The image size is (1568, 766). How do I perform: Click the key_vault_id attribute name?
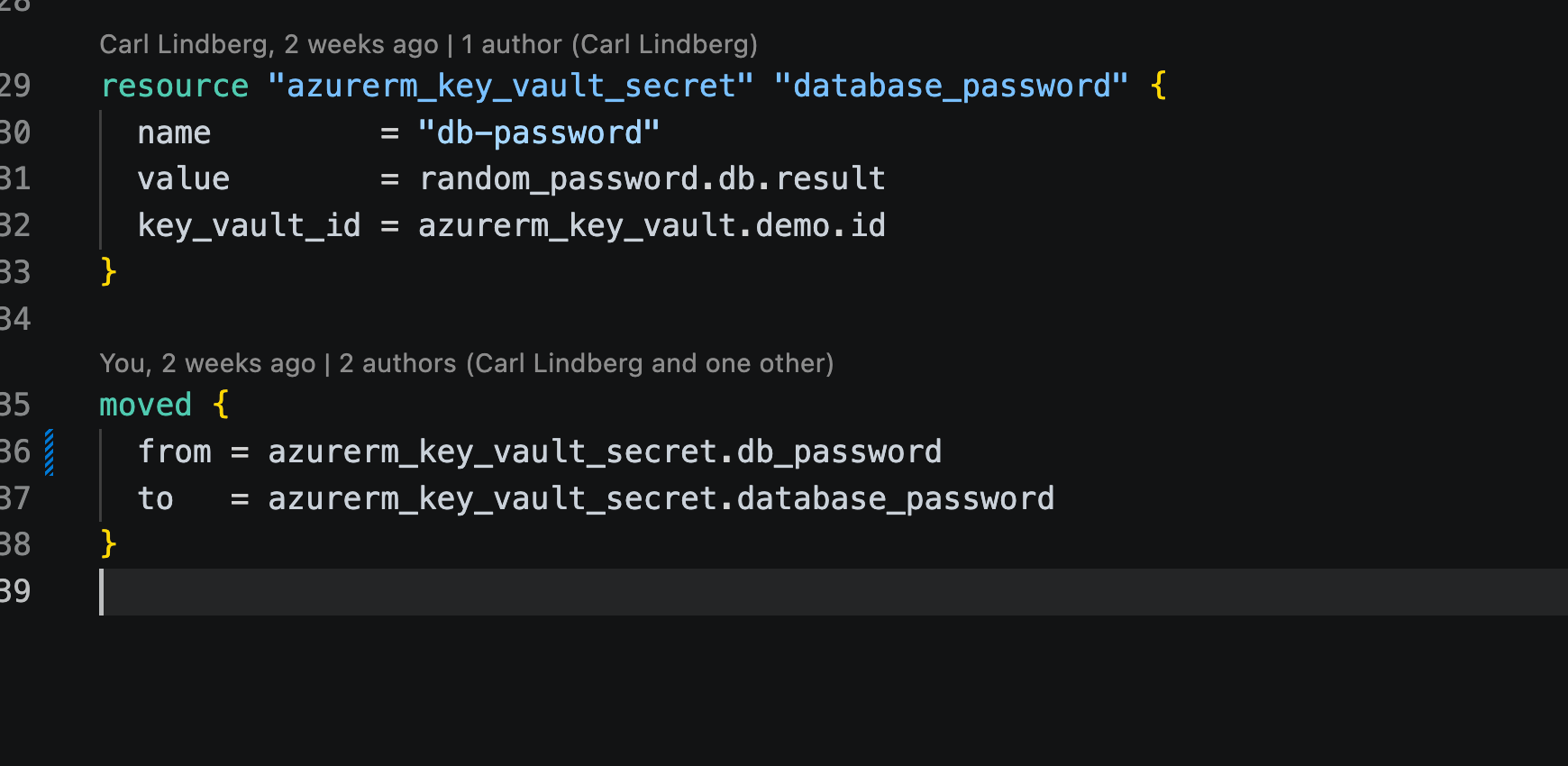[x=250, y=225]
